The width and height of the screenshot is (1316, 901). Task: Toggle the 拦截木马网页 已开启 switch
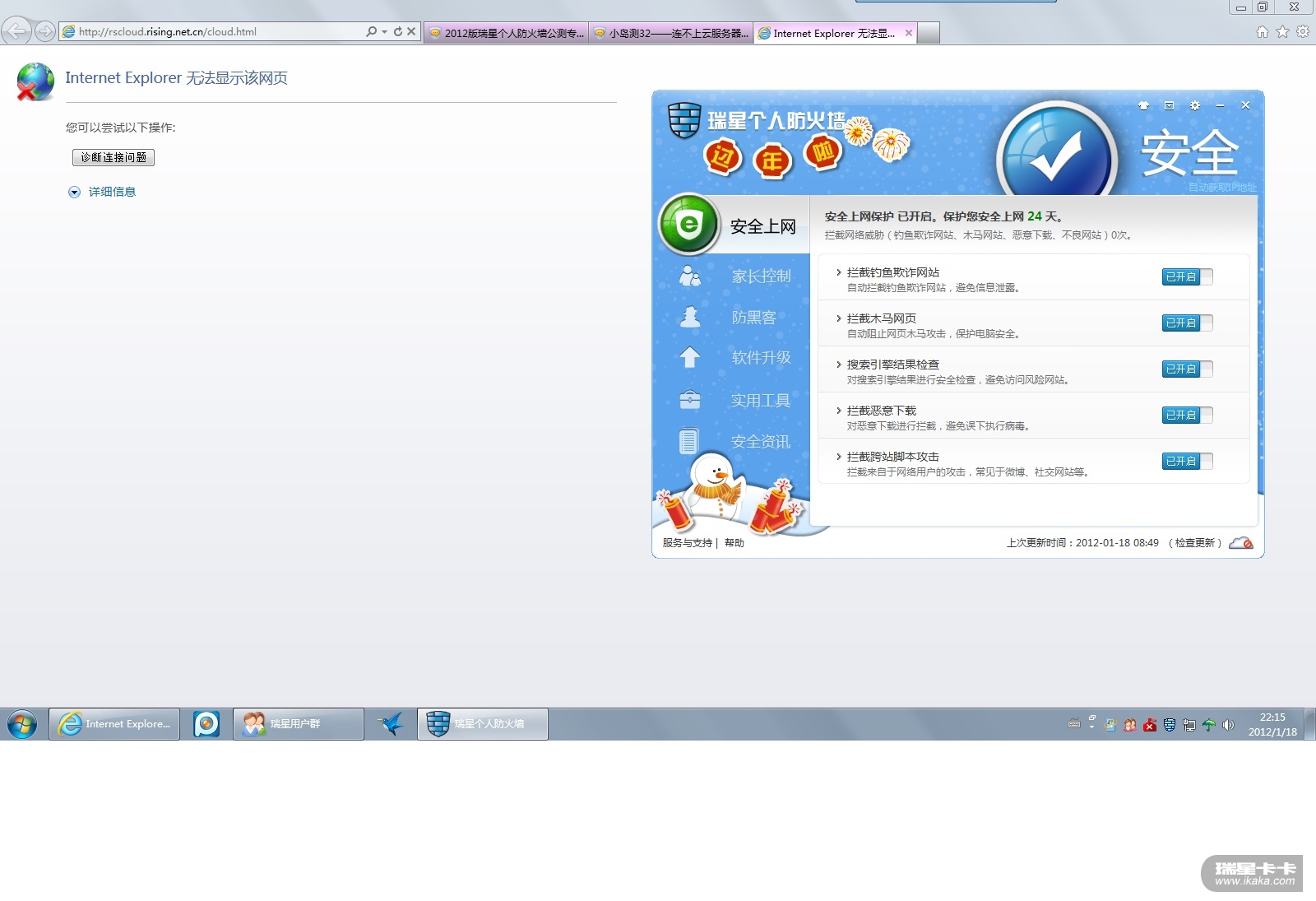pos(1187,323)
